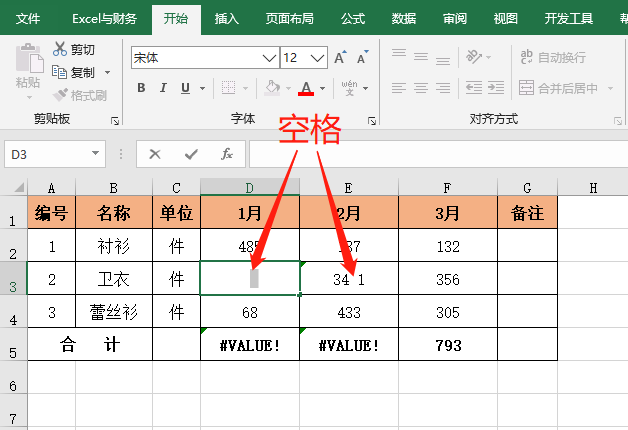Cancel entry with formula bar X
628x430 pixels.
pos(155,154)
